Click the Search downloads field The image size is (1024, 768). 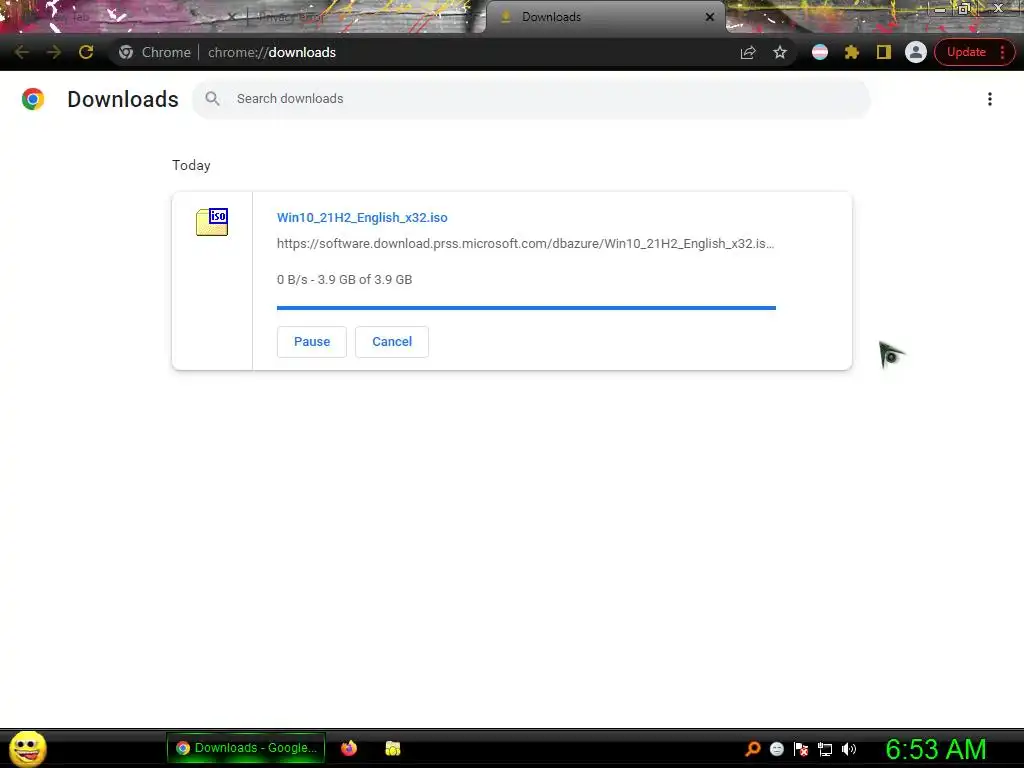pos(531,99)
